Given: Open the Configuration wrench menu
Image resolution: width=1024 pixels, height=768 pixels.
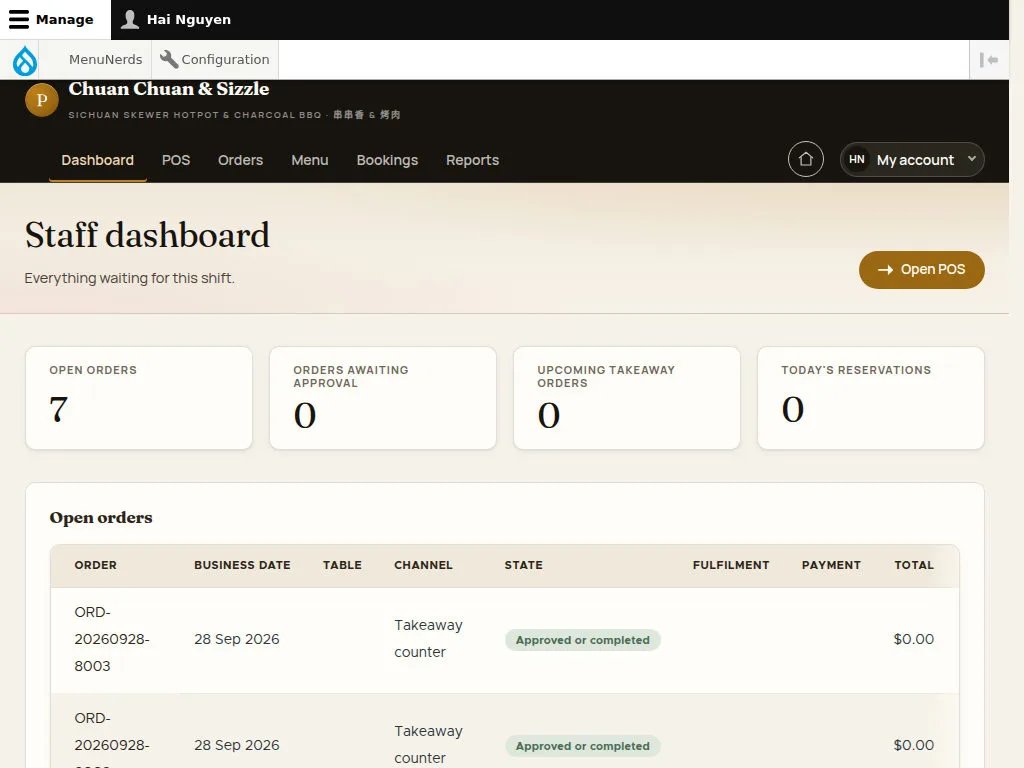Looking at the screenshot, I should [215, 59].
